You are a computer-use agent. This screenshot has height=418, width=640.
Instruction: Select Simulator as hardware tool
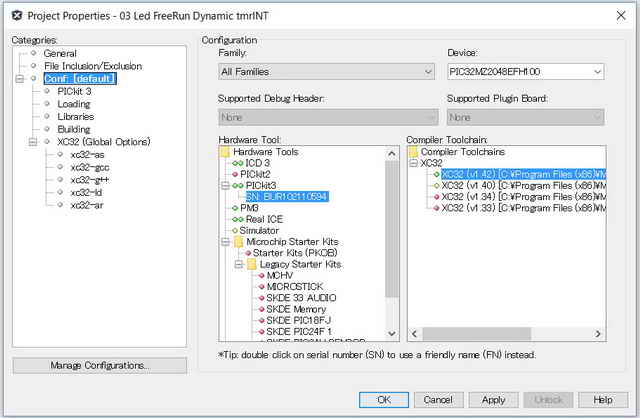259,231
